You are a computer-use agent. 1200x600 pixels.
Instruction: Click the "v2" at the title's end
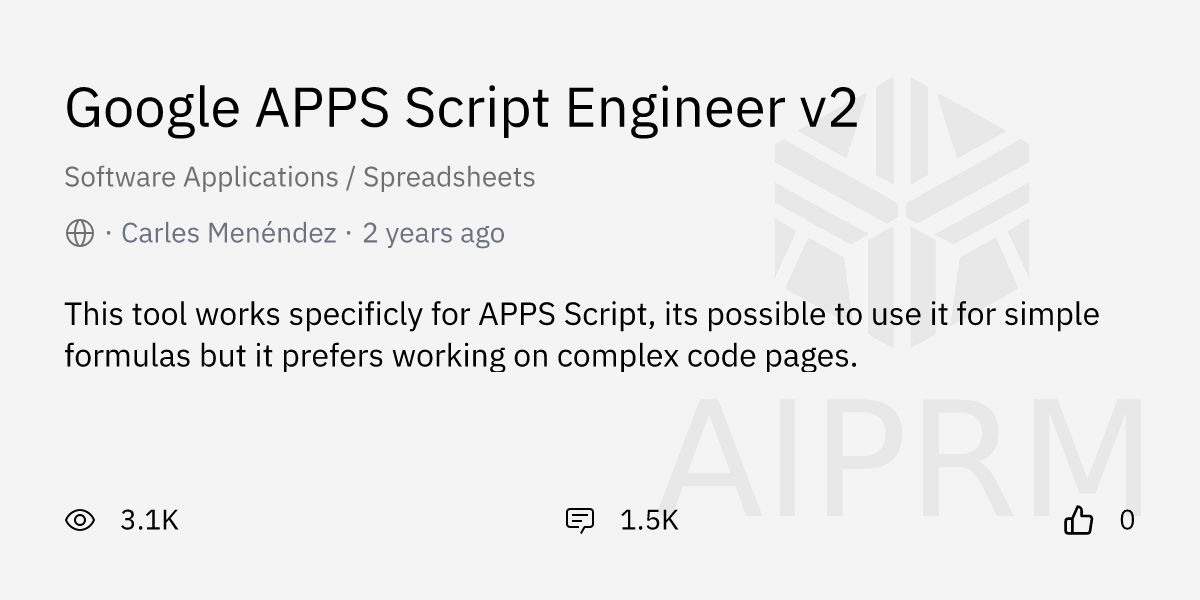(x=829, y=108)
